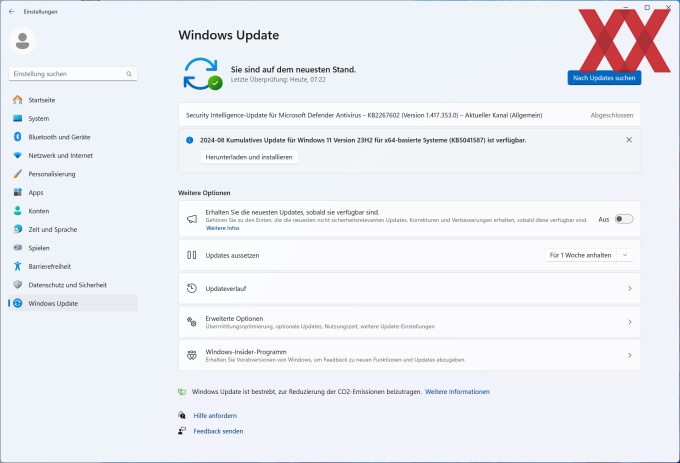Select the Personalisierung brush icon
This screenshot has width=680, height=463.
17,174
